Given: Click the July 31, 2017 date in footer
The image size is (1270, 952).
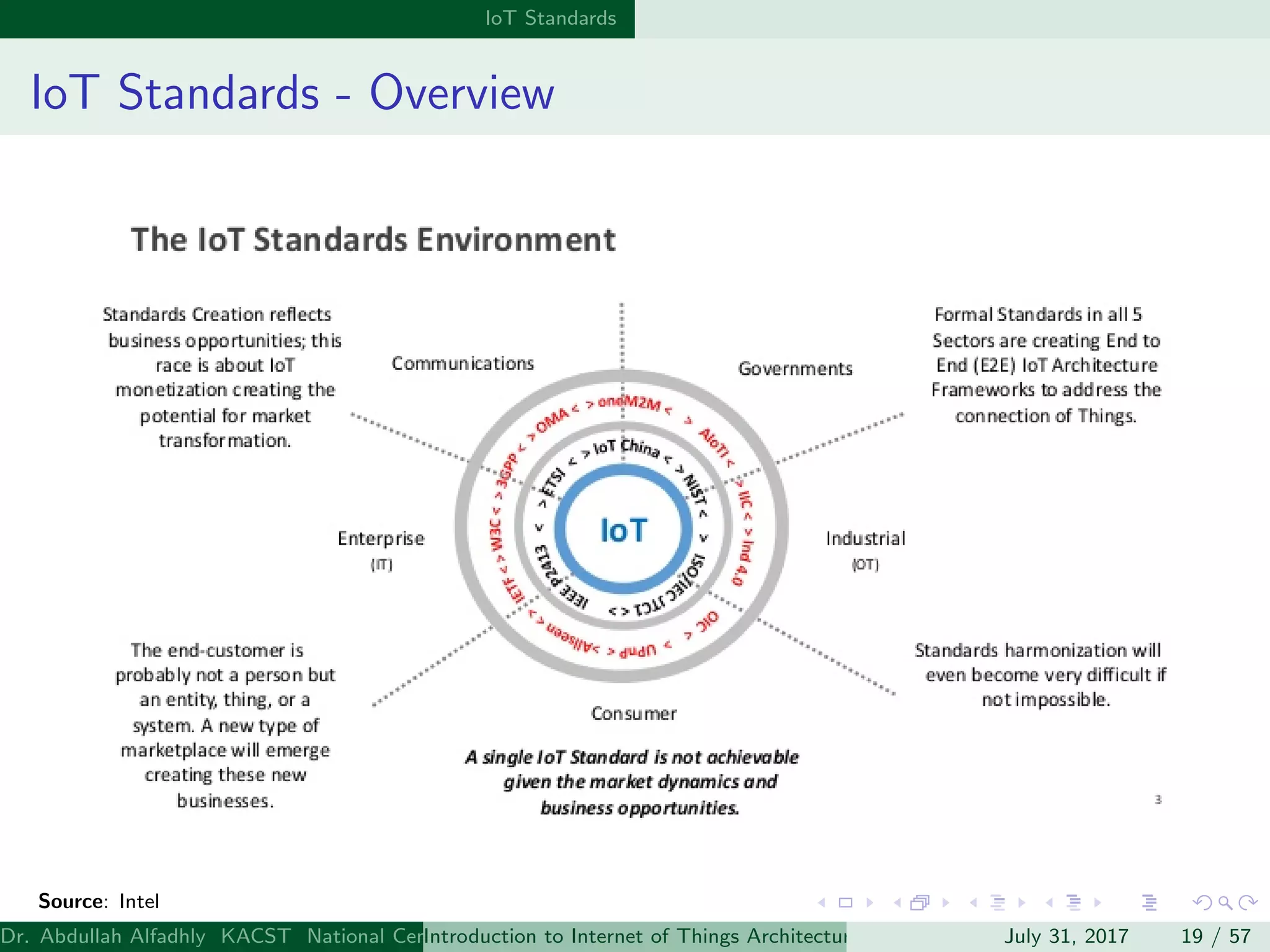Looking at the screenshot, I should tap(1065, 936).
